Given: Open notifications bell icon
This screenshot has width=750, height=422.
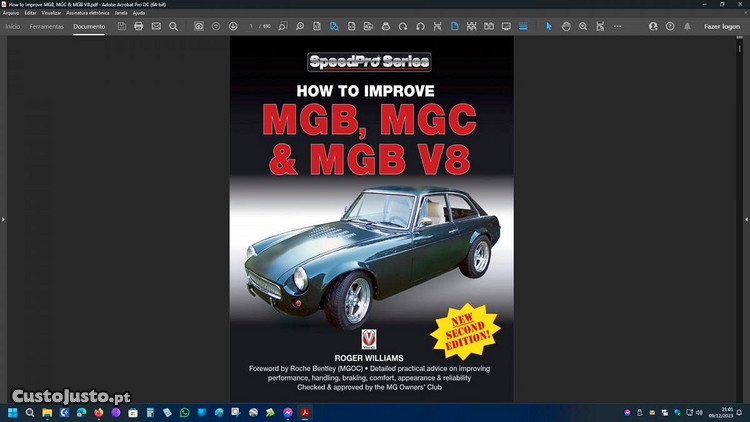Looking at the screenshot, I should click(687, 26).
